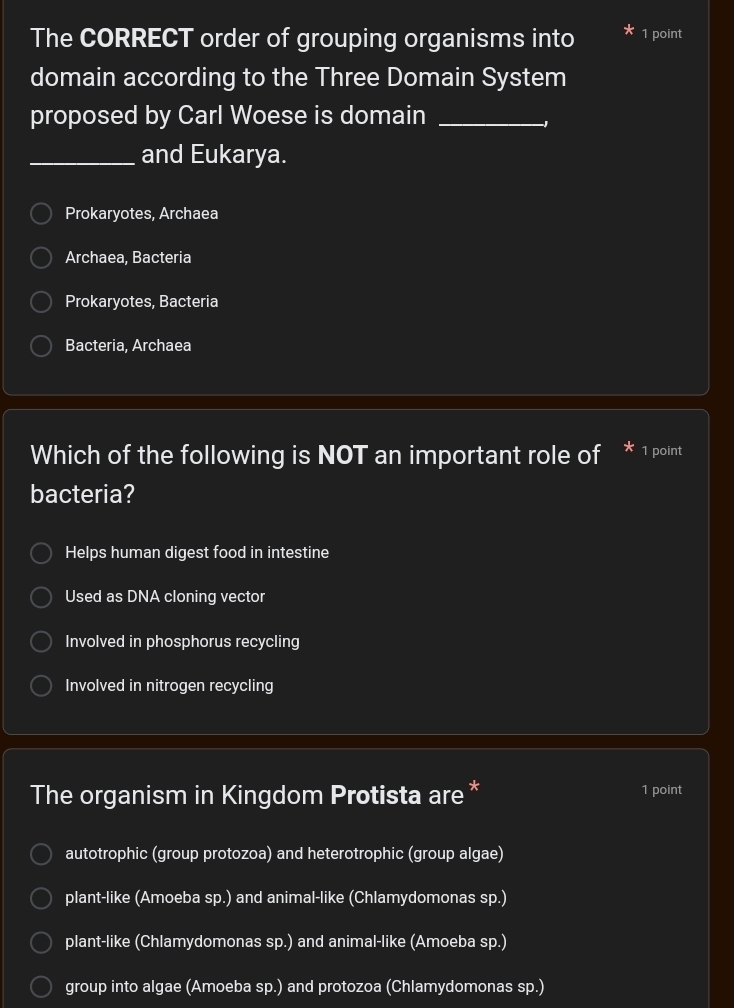Click the bacteria role question text
734x1008 pixels.
click(315, 474)
